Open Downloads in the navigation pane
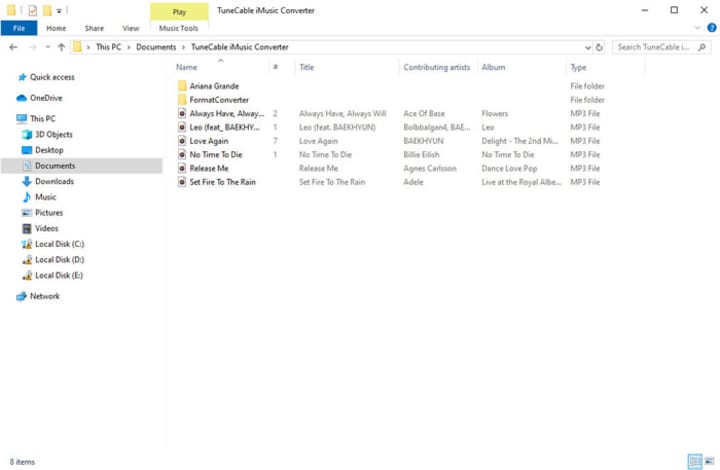 tap(54, 181)
